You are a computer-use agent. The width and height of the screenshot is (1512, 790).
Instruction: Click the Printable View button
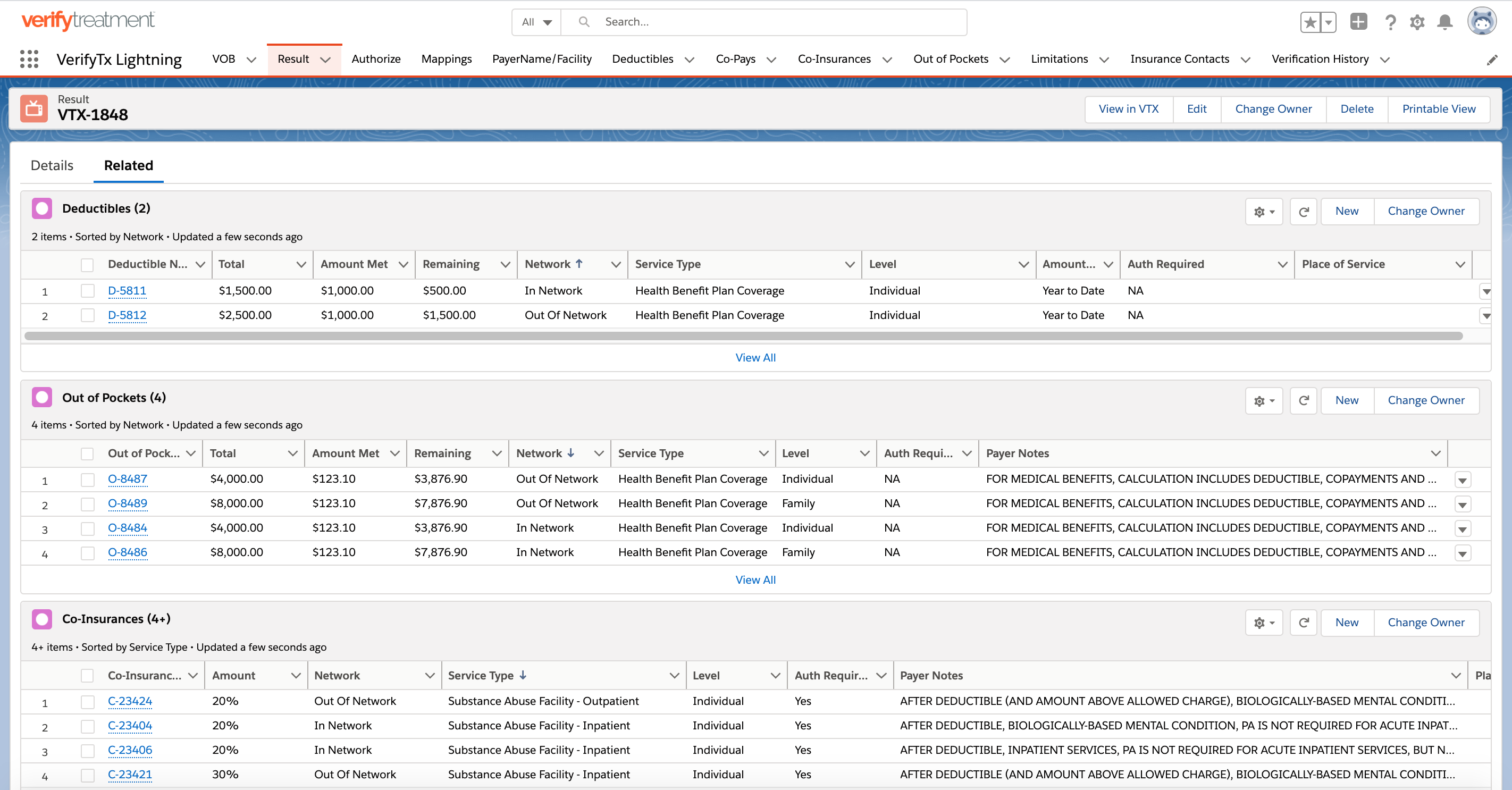click(1438, 109)
